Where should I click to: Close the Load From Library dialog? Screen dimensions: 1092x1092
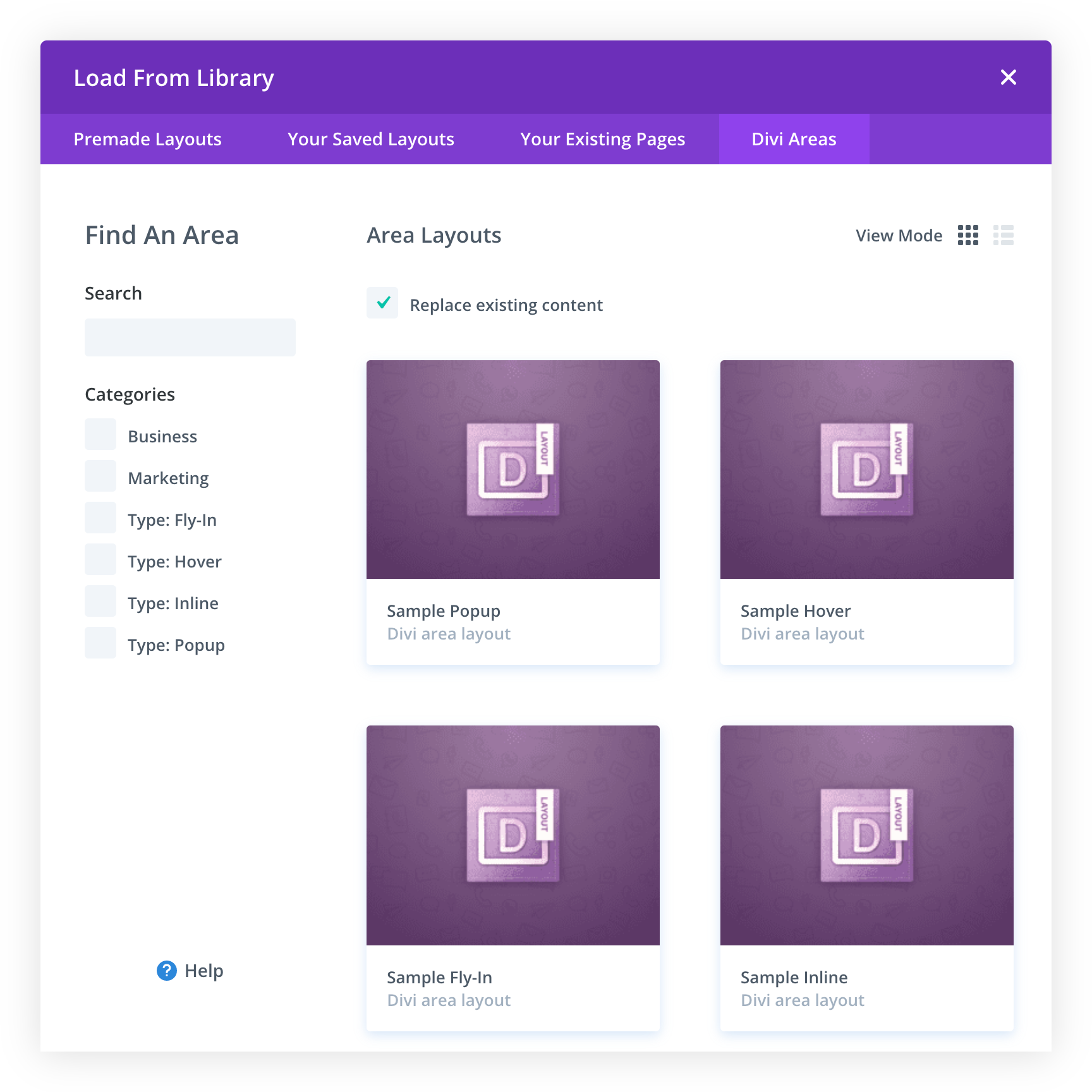(1009, 77)
